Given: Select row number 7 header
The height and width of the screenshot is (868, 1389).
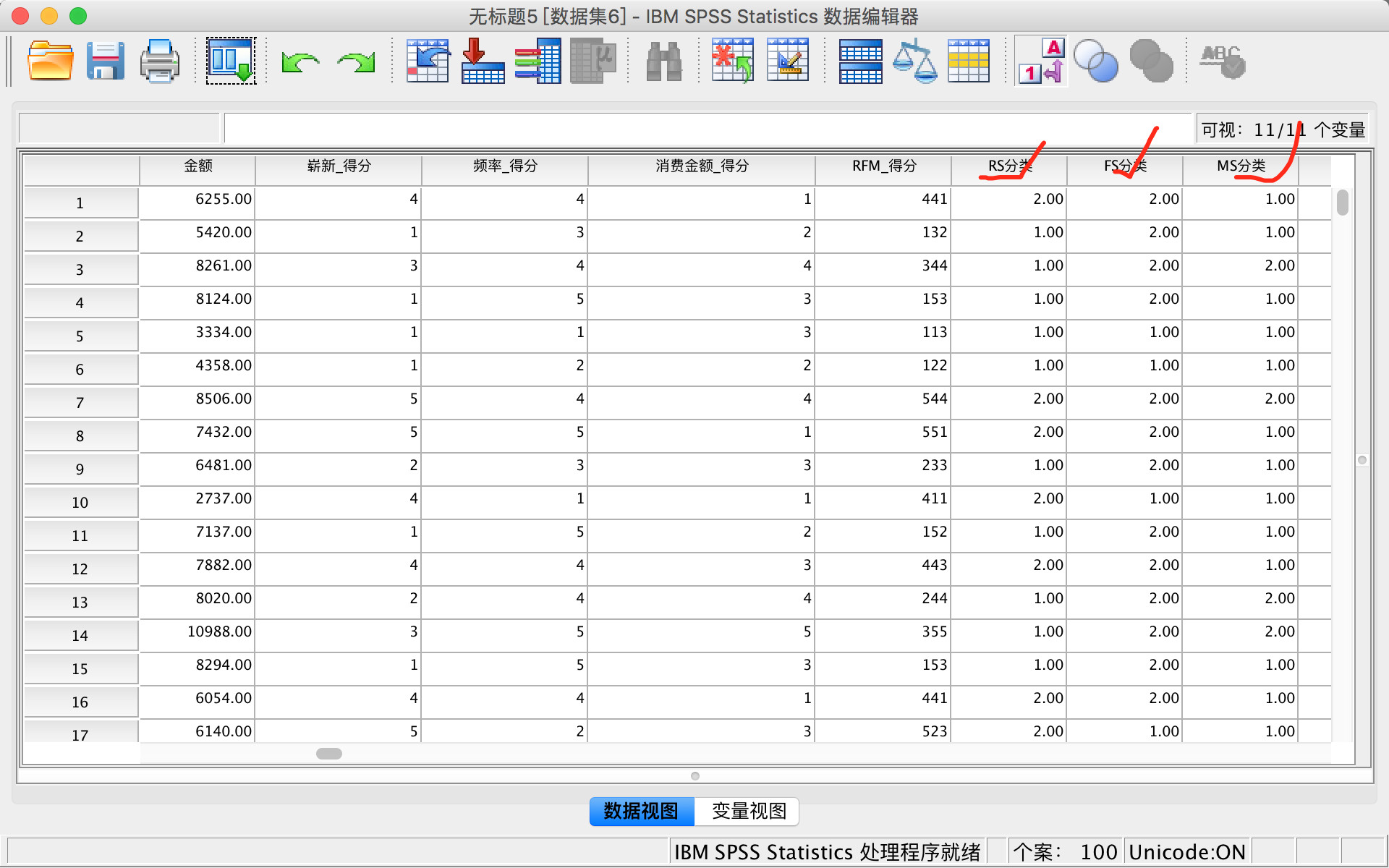Looking at the screenshot, I should [80, 403].
